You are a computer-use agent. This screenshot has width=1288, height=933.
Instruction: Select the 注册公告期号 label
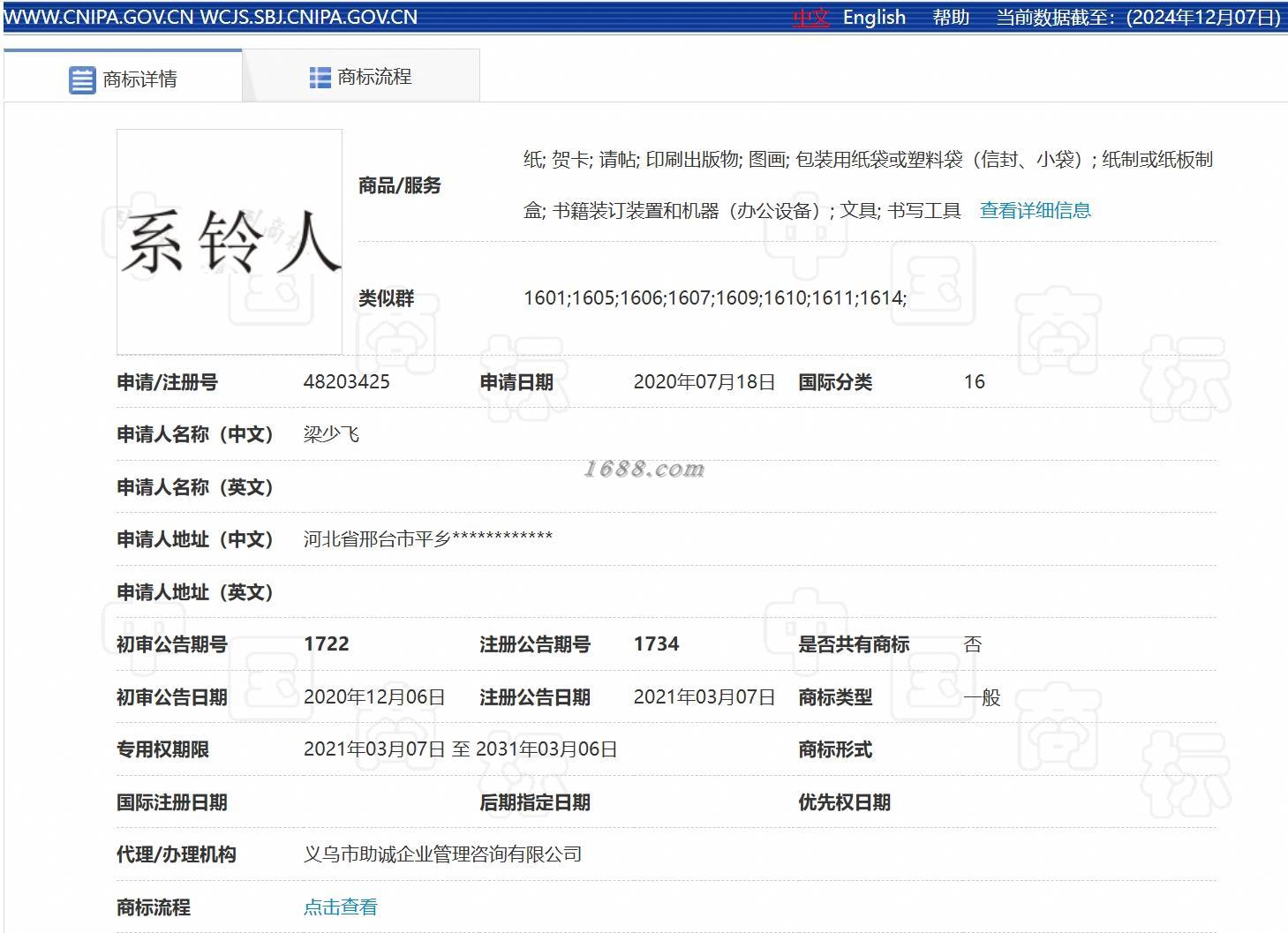click(535, 644)
